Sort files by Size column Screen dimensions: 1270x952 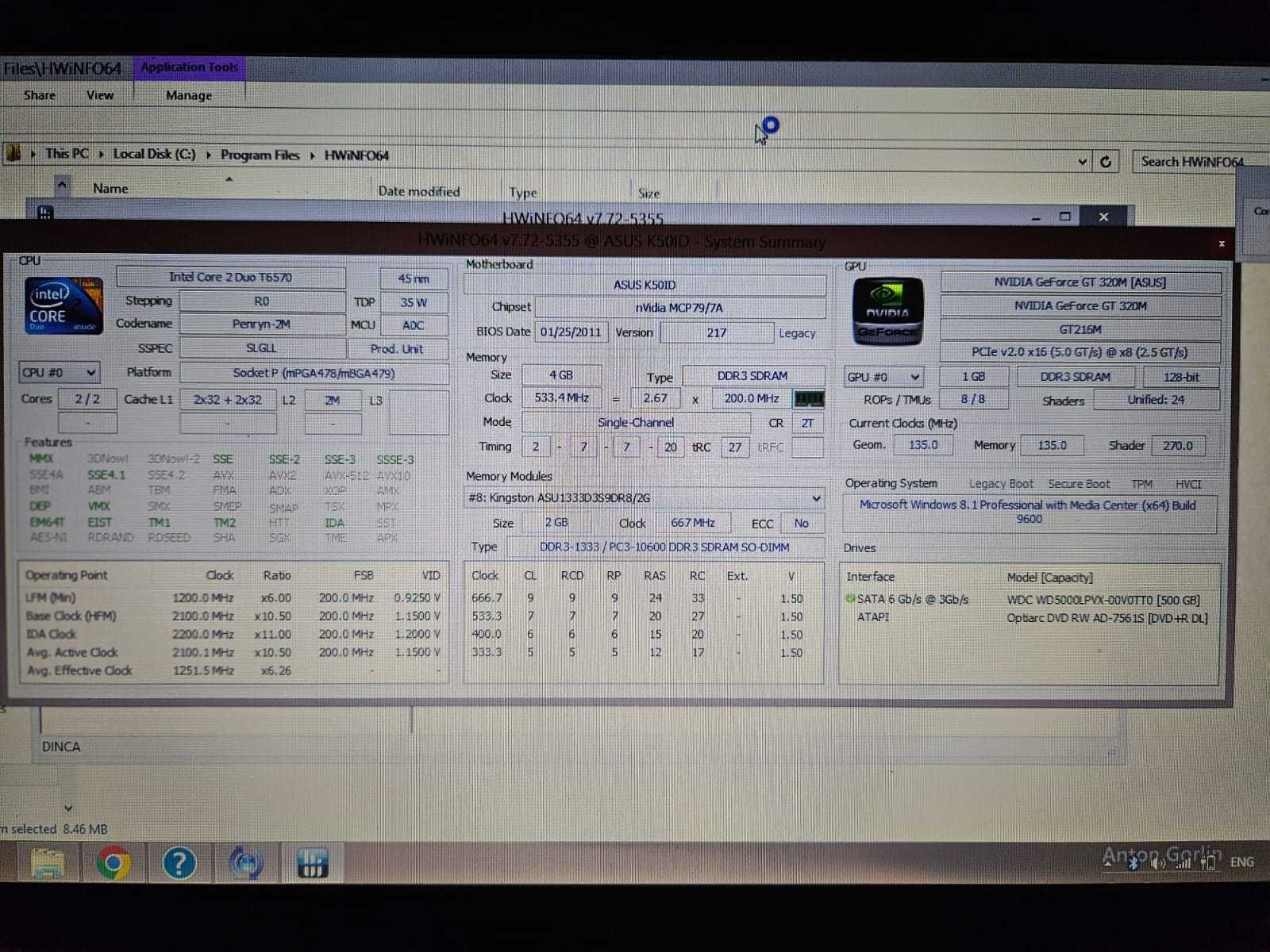(648, 193)
